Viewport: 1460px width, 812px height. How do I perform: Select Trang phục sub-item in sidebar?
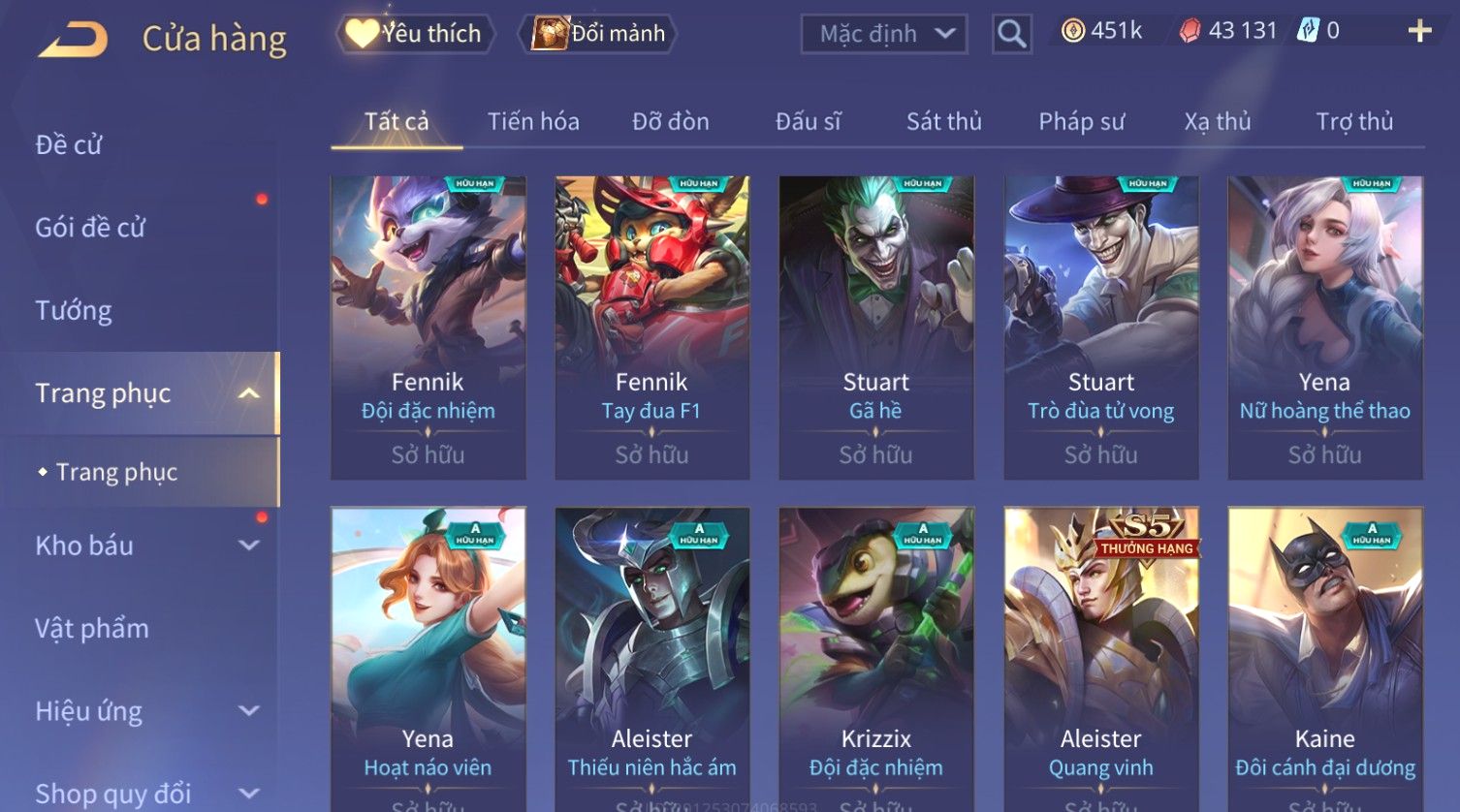[116, 472]
